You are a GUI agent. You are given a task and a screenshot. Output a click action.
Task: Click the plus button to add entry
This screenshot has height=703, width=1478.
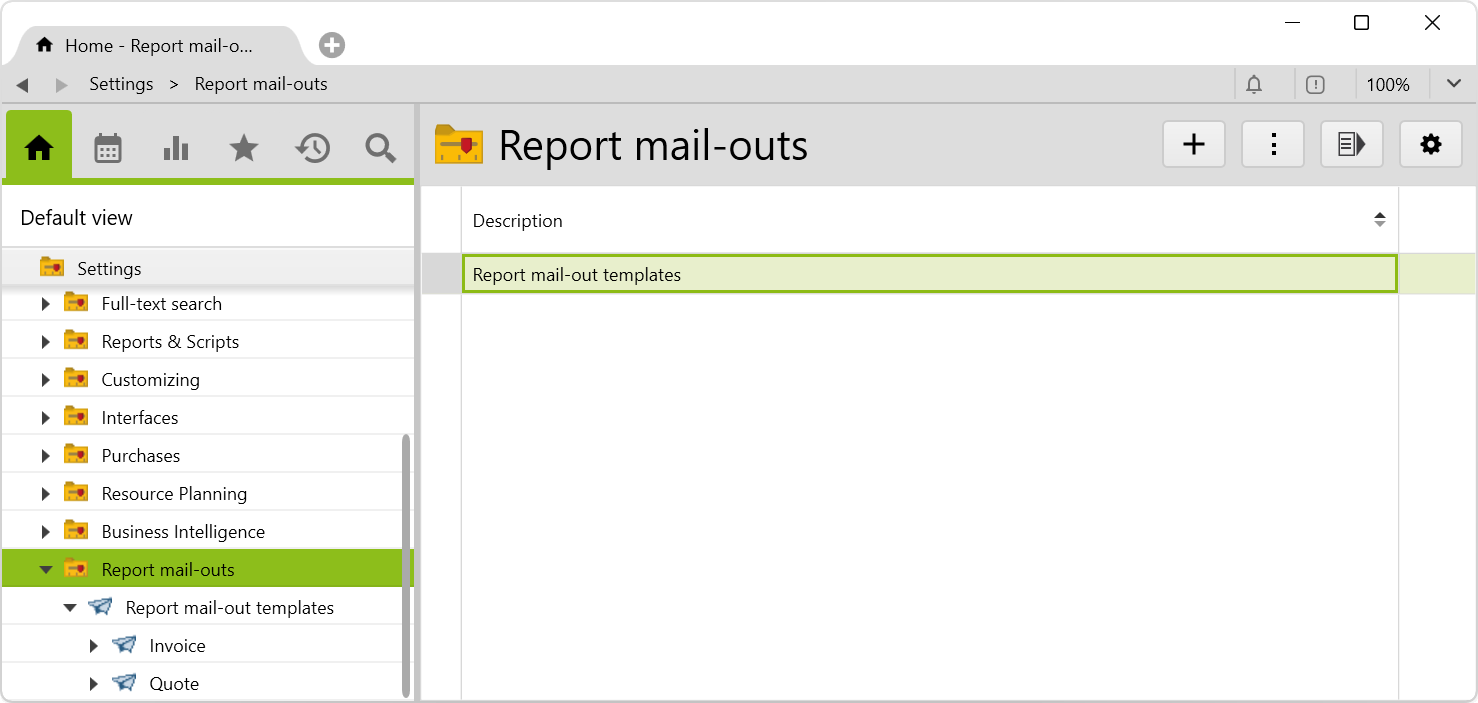click(1194, 145)
